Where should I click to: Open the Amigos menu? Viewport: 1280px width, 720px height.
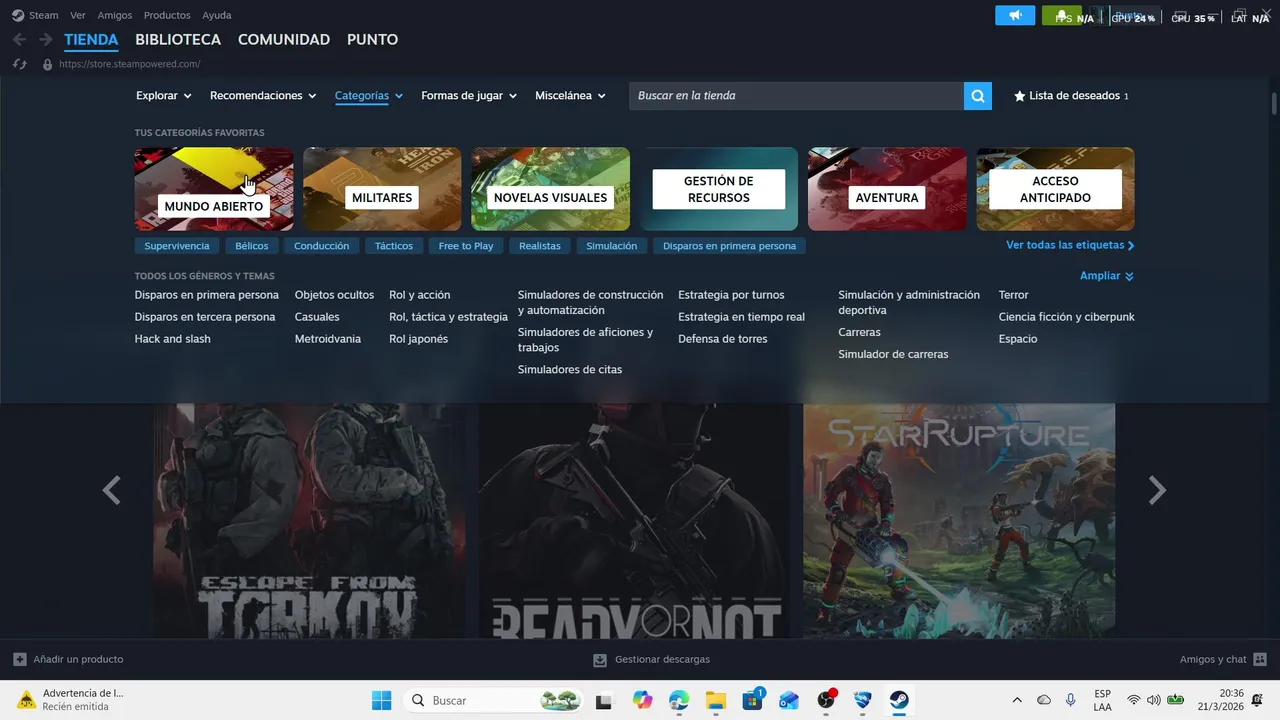115,15
